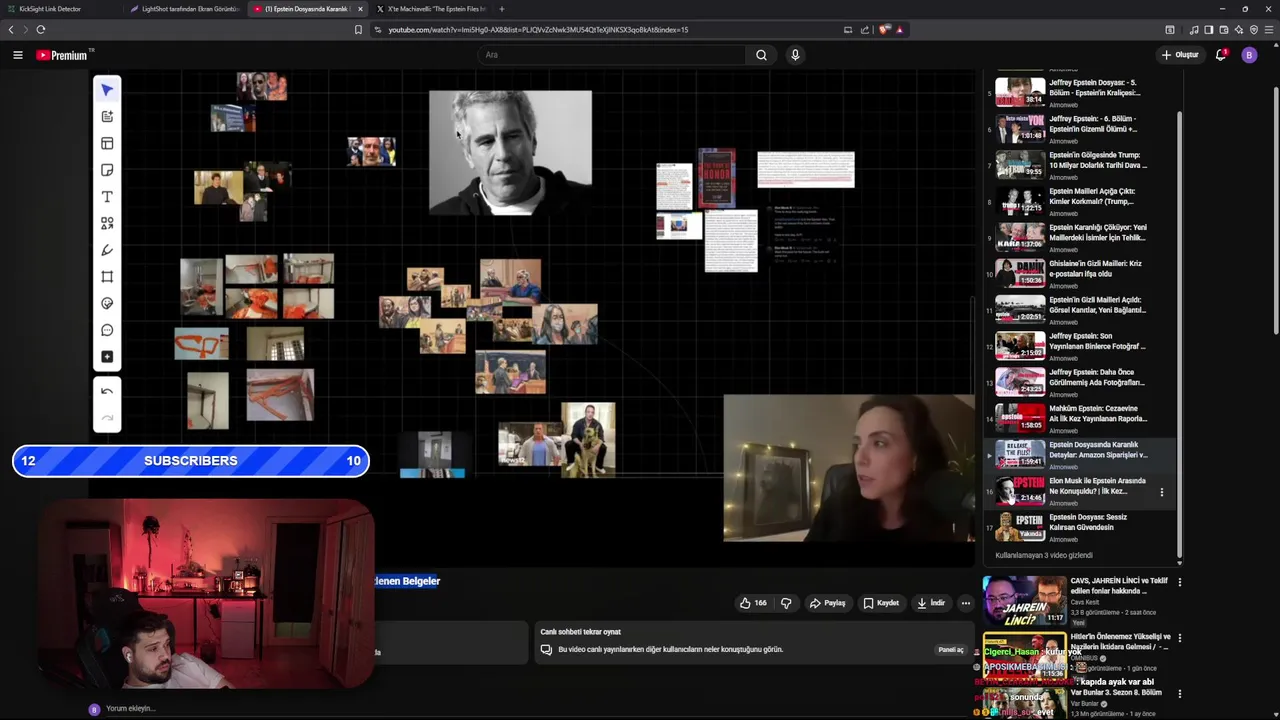Image resolution: width=1280 pixels, height=720 pixels.
Task: Click the Oluştur create button
Action: (x=1180, y=55)
